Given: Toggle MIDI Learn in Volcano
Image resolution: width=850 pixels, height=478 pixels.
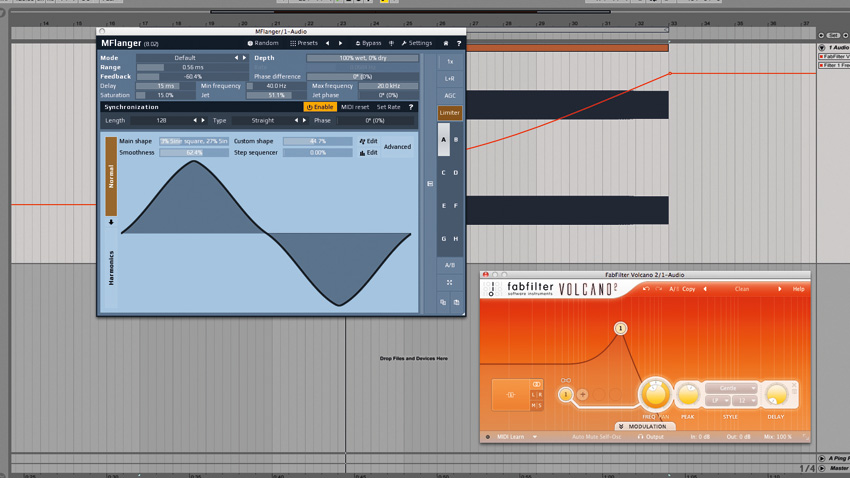Looking at the screenshot, I should point(511,437).
